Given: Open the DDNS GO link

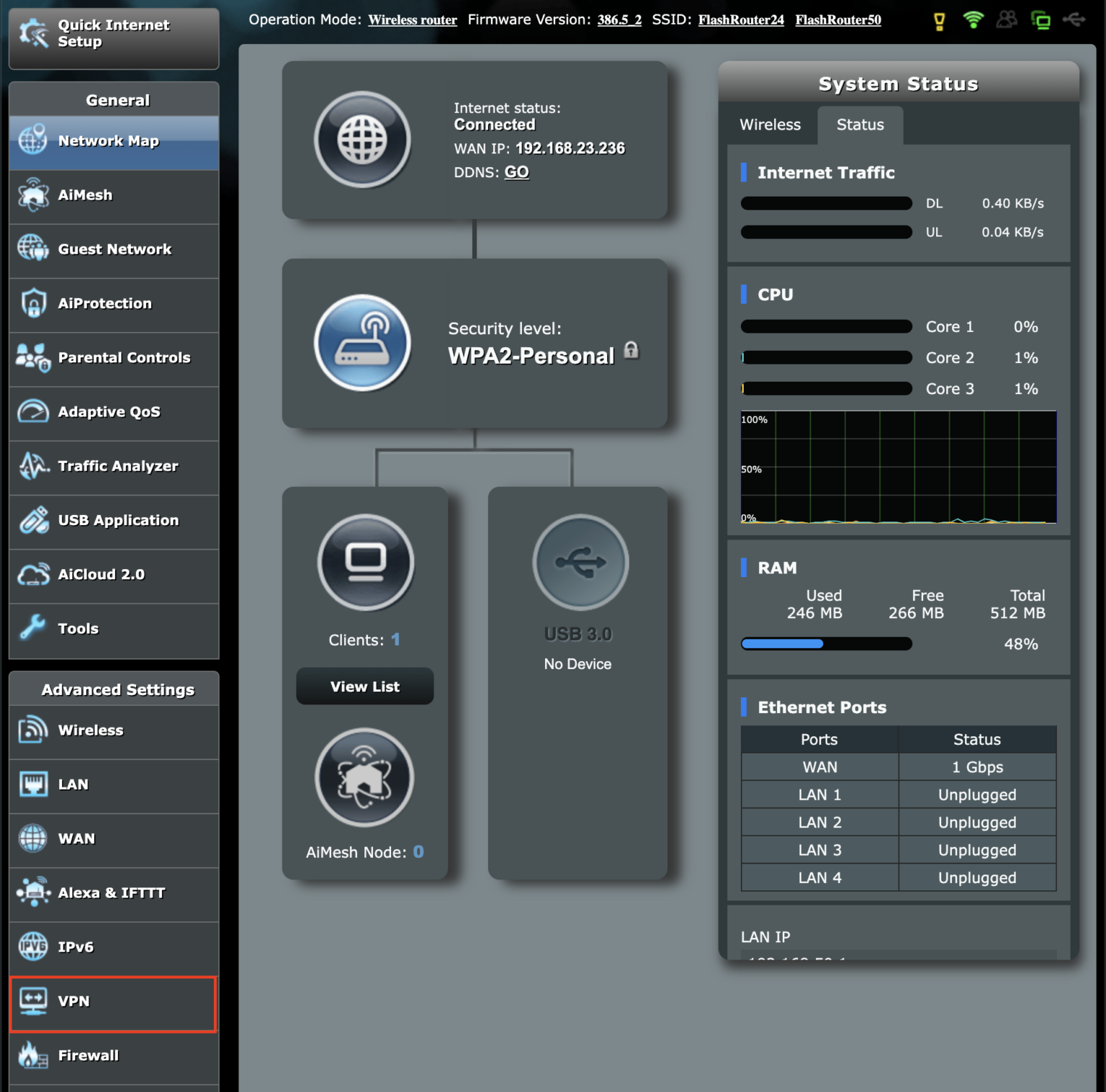Looking at the screenshot, I should pos(517,172).
